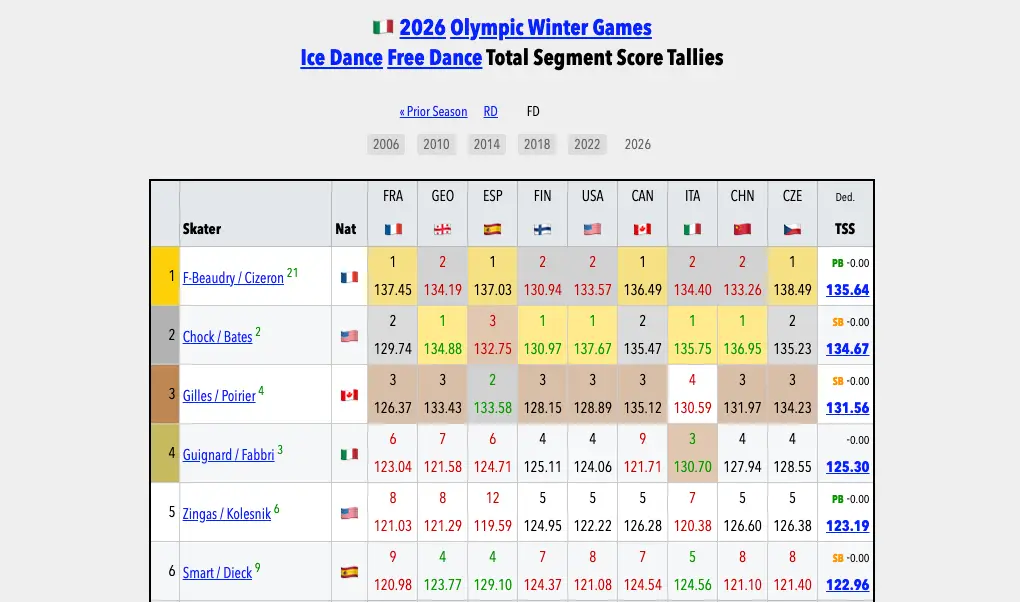This screenshot has width=1020, height=602.
Task: Click the FRA flag icon in the header
Action: 392,228
